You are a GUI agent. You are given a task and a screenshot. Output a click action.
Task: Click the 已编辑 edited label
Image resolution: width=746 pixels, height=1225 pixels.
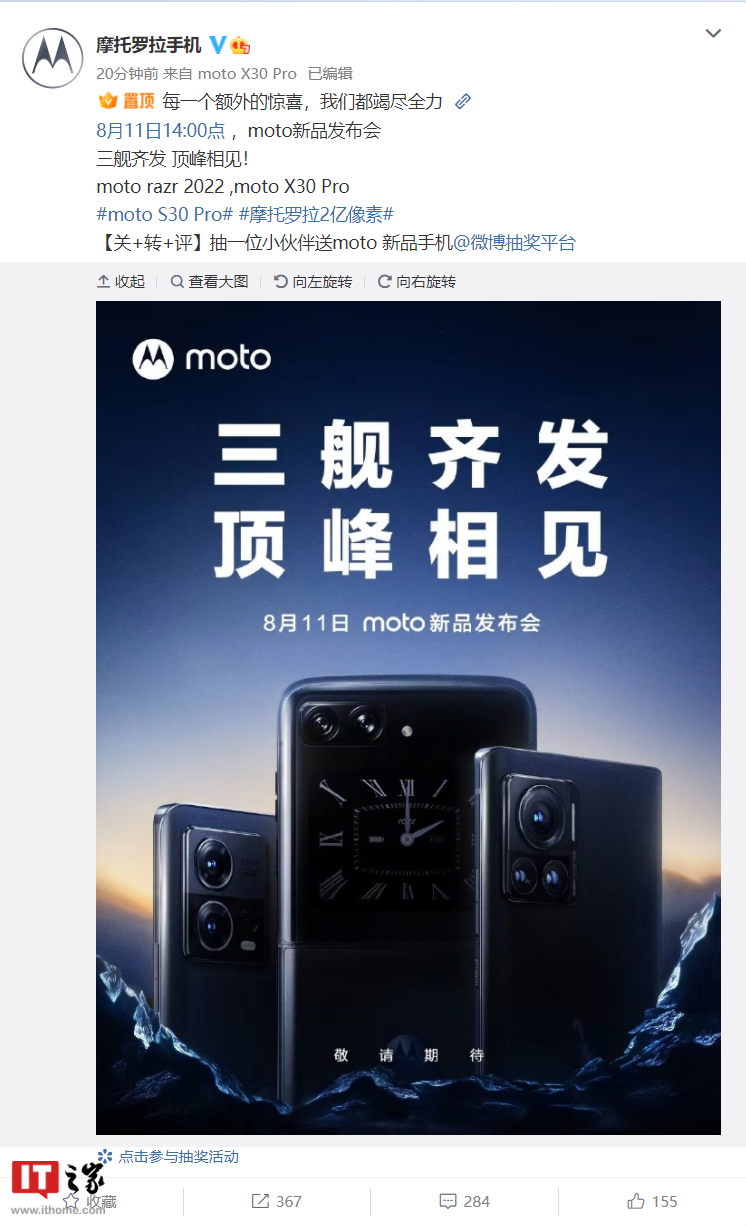[329, 73]
